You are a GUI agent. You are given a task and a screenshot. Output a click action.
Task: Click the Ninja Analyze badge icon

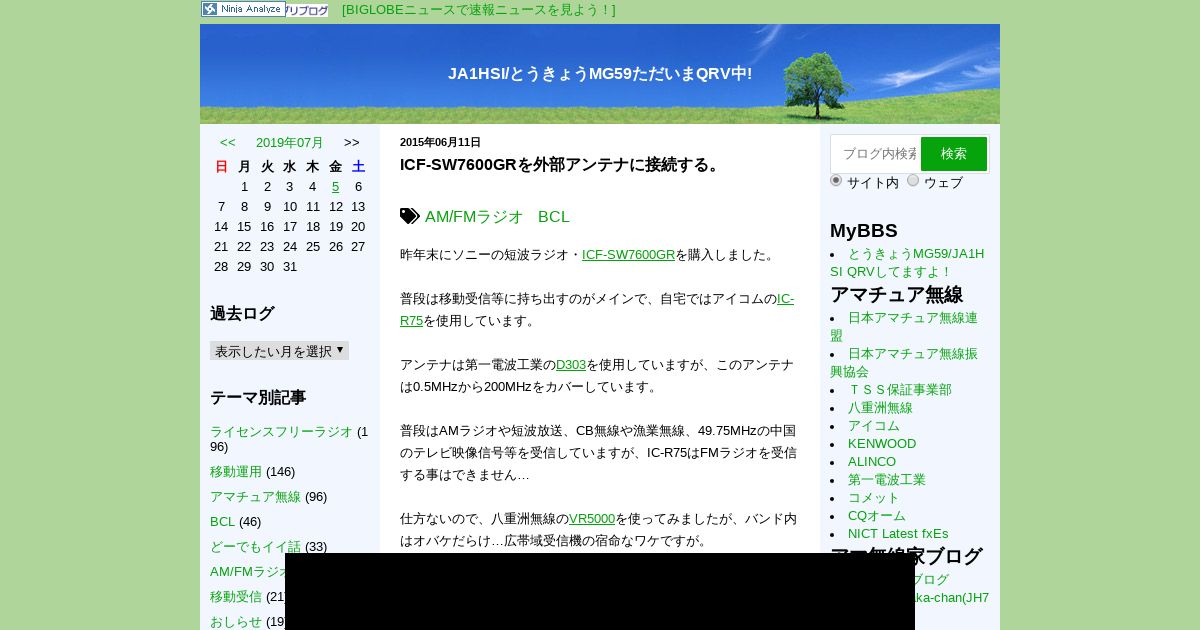(x=243, y=9)
